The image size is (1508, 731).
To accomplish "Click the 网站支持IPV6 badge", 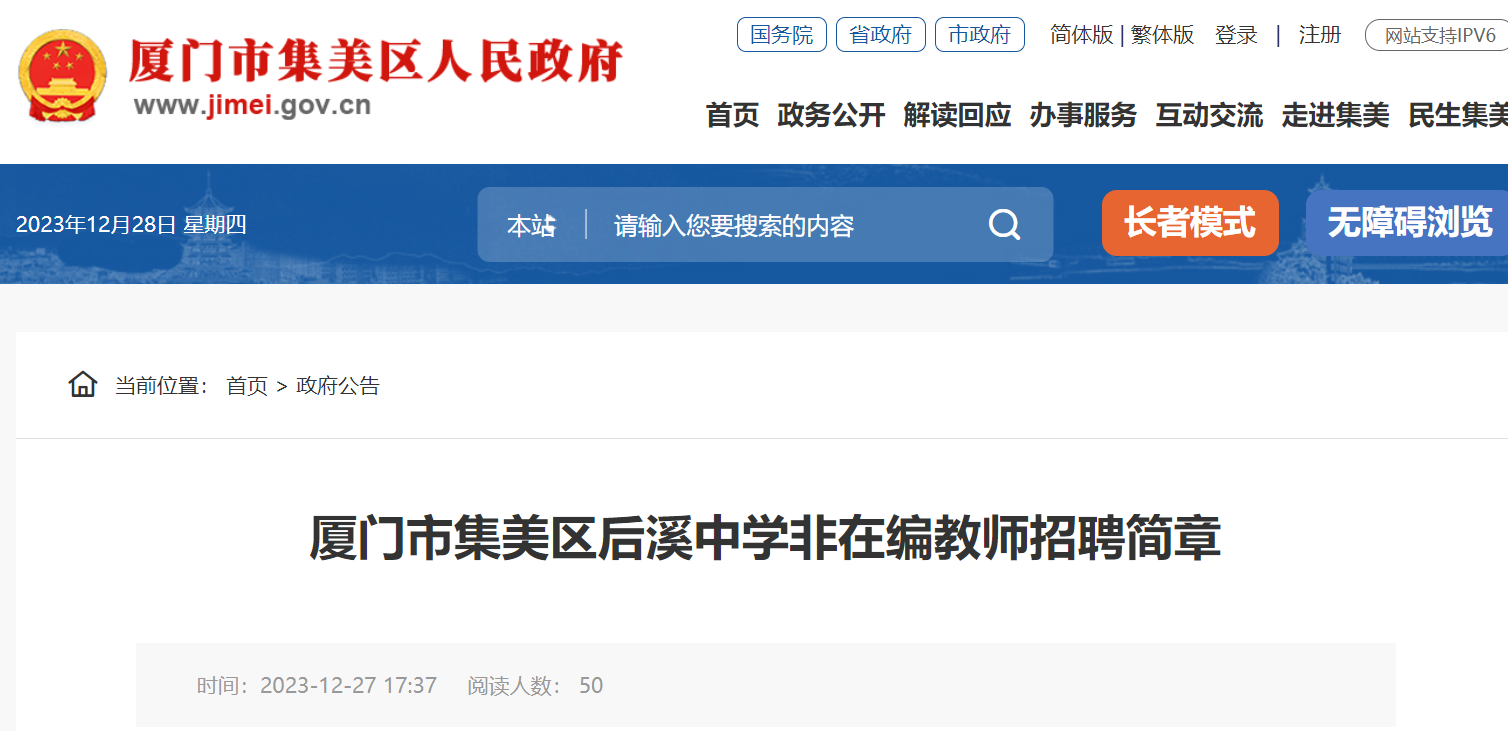I will (x=1438, y=36).
